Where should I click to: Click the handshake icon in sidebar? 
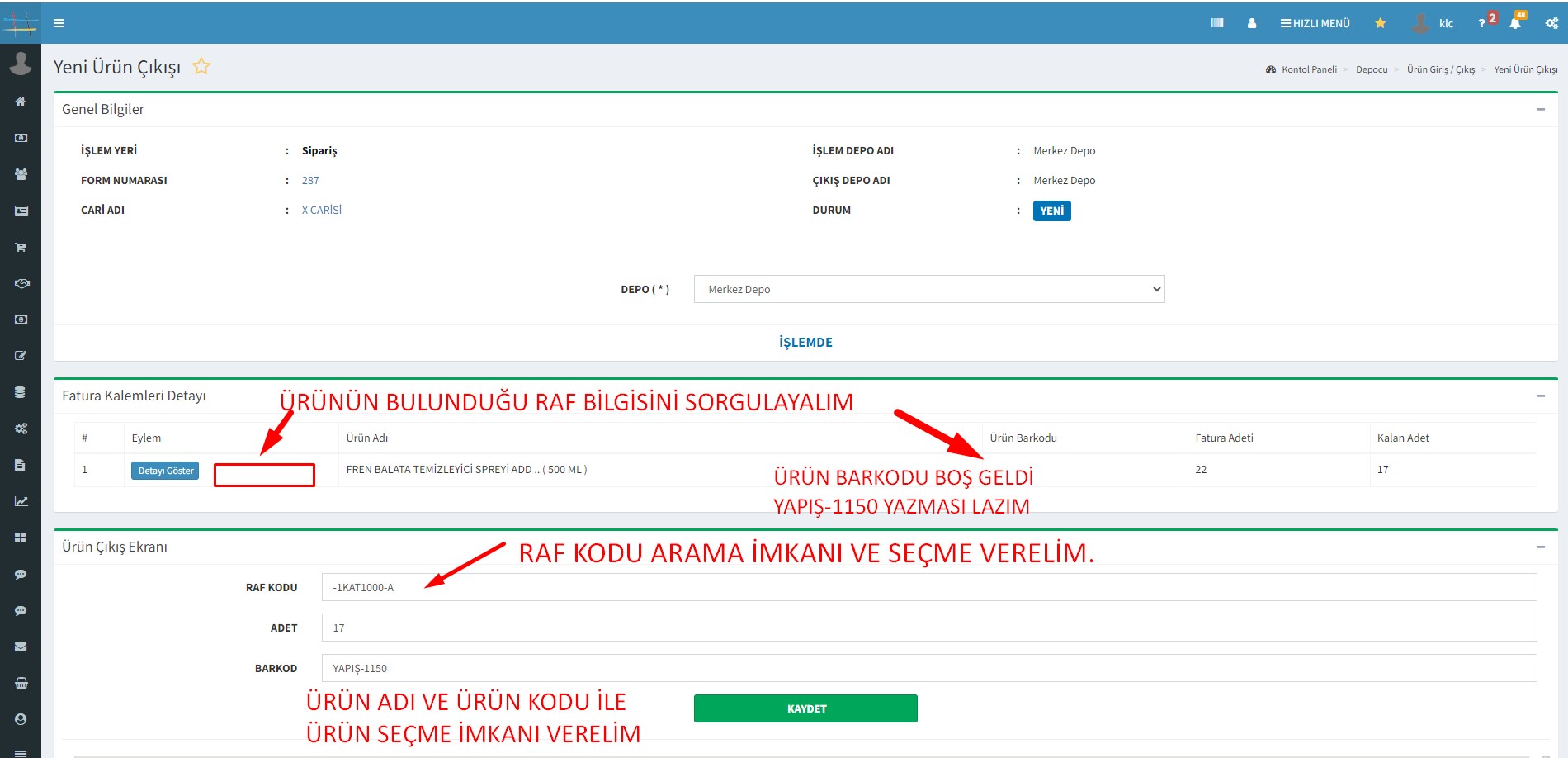coord(21,283)
